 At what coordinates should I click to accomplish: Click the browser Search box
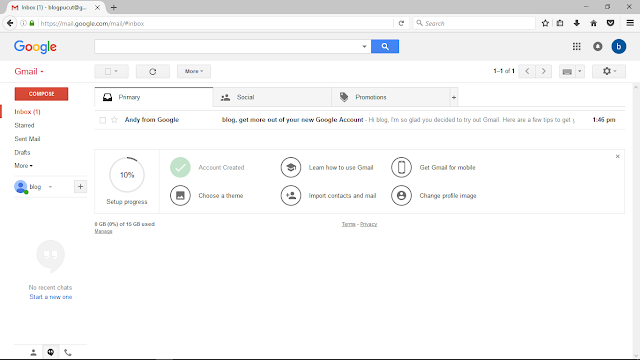[474, 24]
